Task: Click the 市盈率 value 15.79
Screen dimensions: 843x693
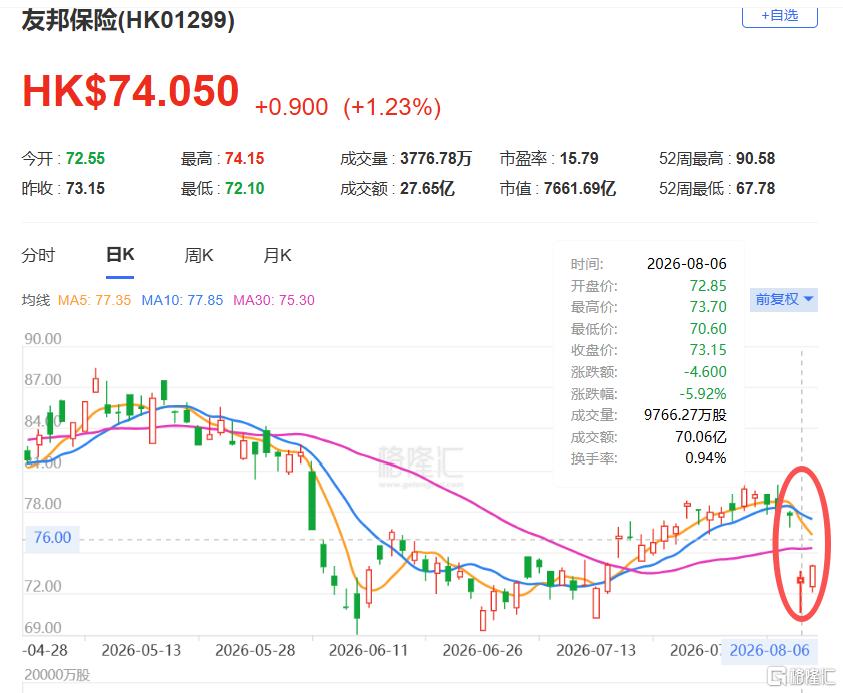Action: [x=579, y=159]
